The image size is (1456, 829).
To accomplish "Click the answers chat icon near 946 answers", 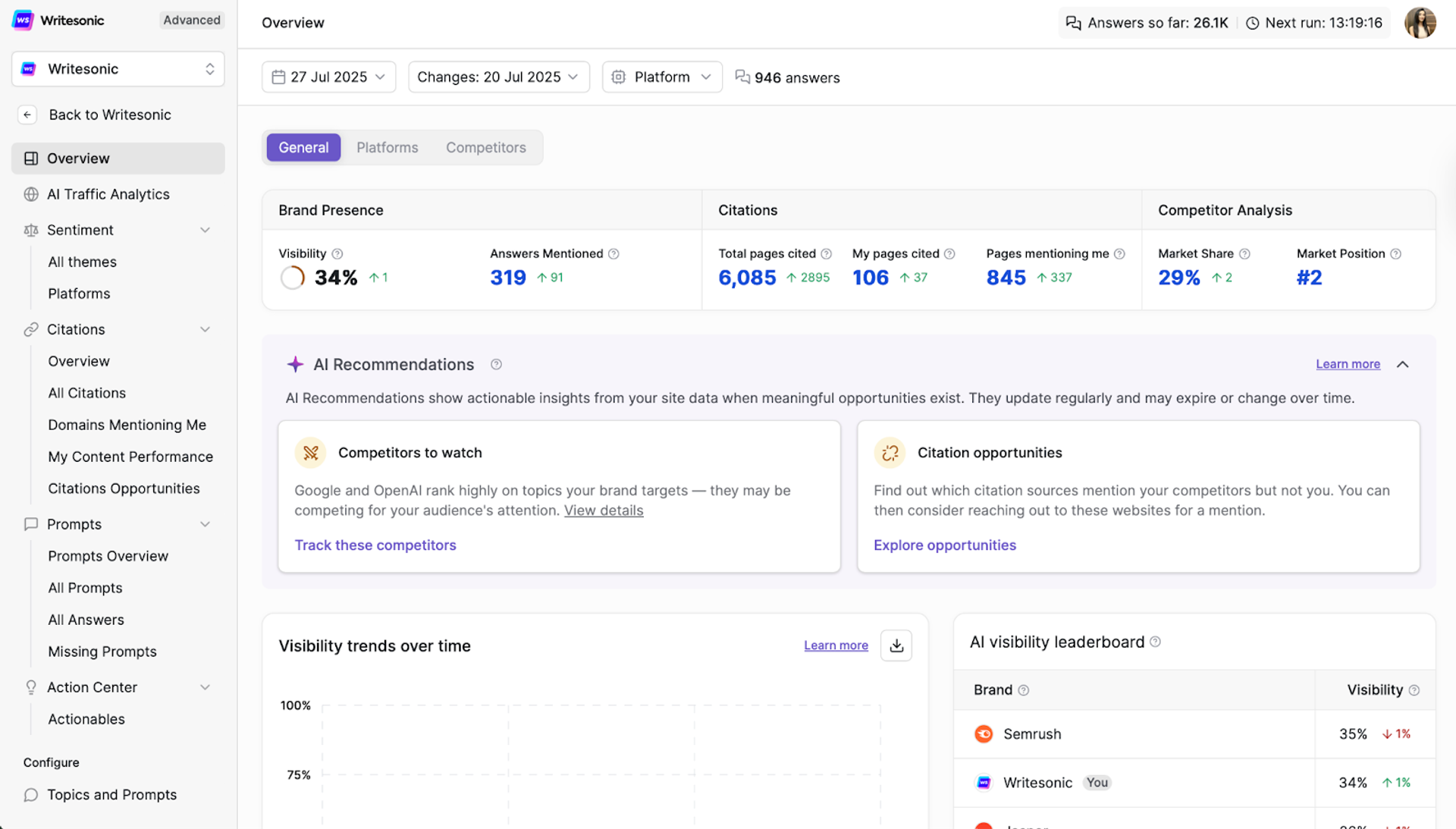I will pos(742,77).
